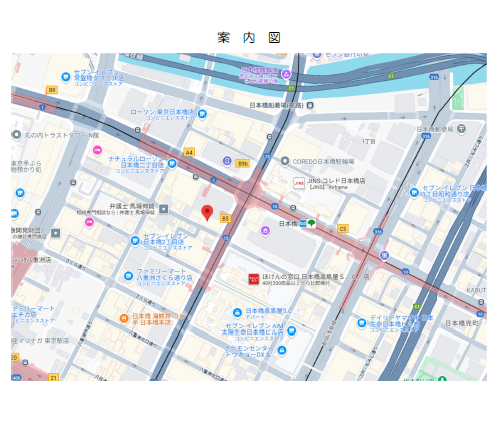Screen dimensions: 501x425
Task: Click the セブン-イレブン 日本橋2丁目店 store icon
Action: (135, 241)
